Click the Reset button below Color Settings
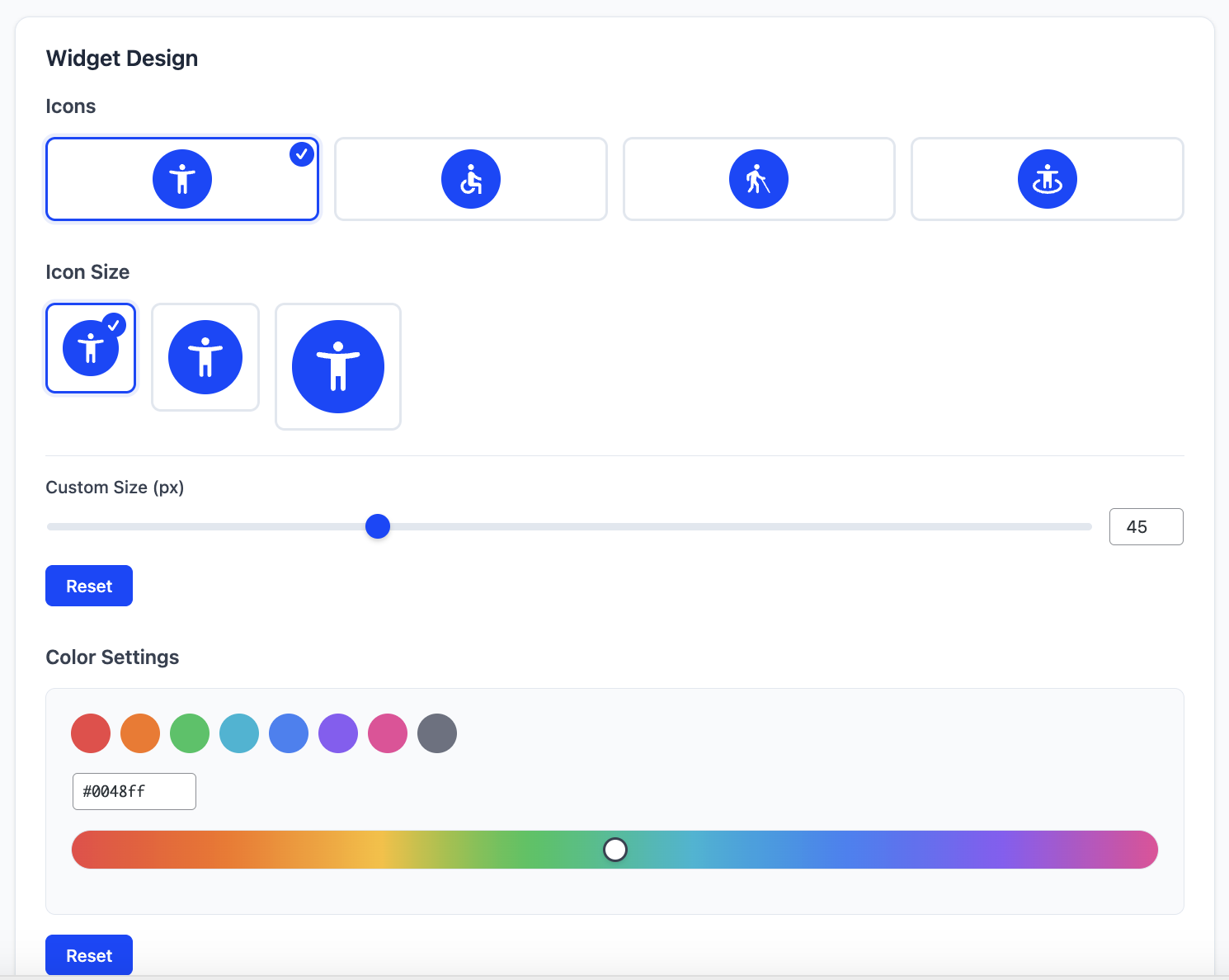Image resolution: width=1229 pixels, height=980 pixels. (88, 954)
